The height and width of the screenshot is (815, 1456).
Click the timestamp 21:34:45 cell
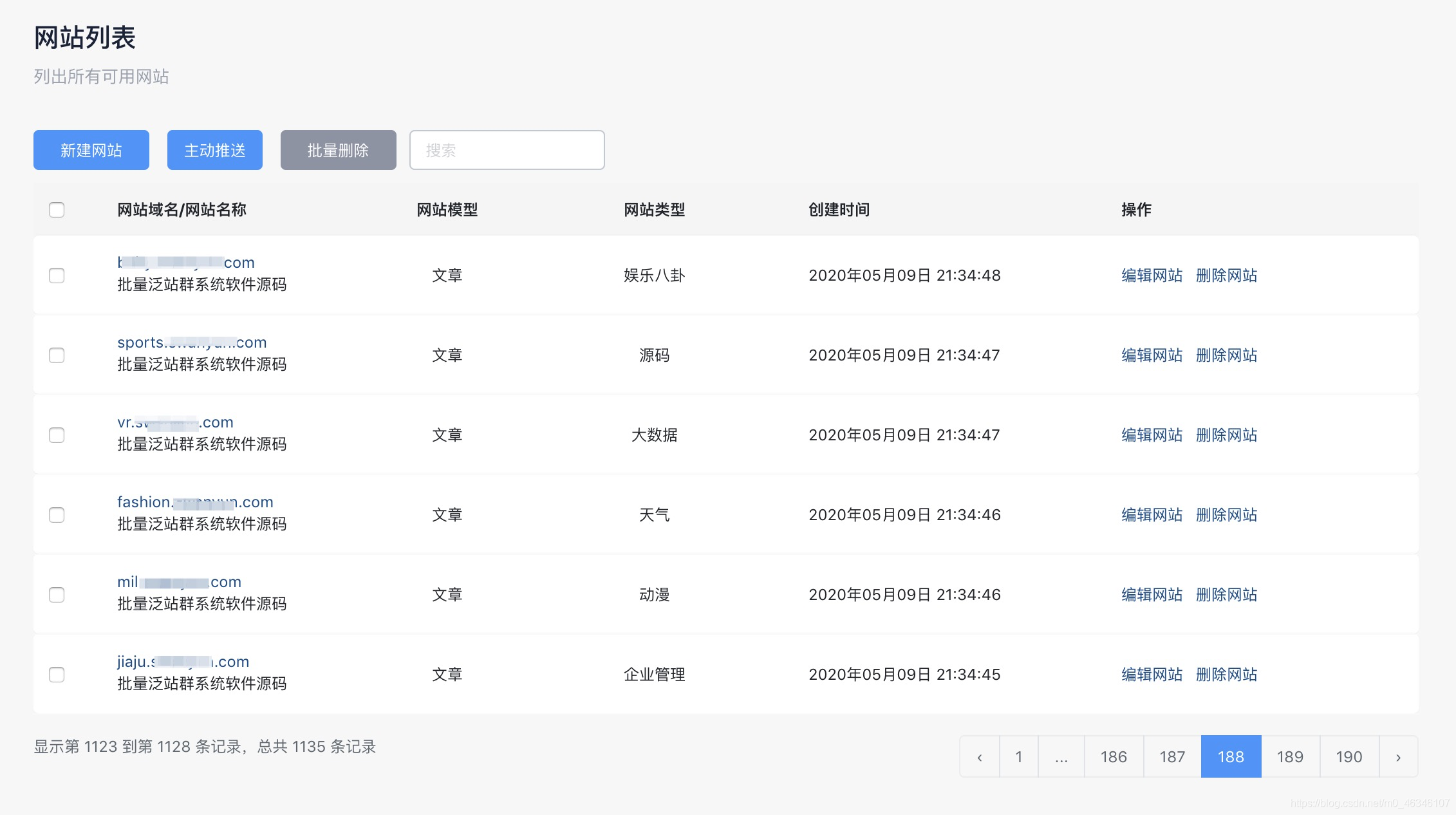(904, 675)
